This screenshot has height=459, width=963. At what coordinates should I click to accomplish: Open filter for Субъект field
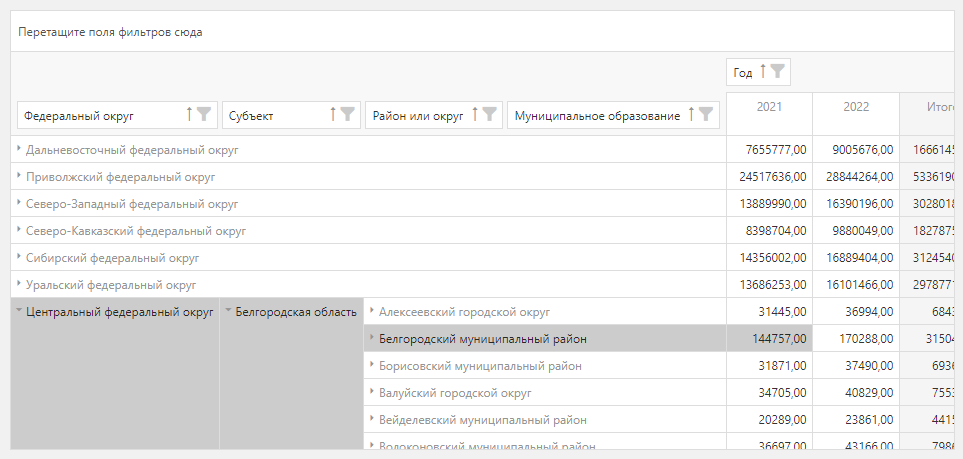(x=347, y=115)
